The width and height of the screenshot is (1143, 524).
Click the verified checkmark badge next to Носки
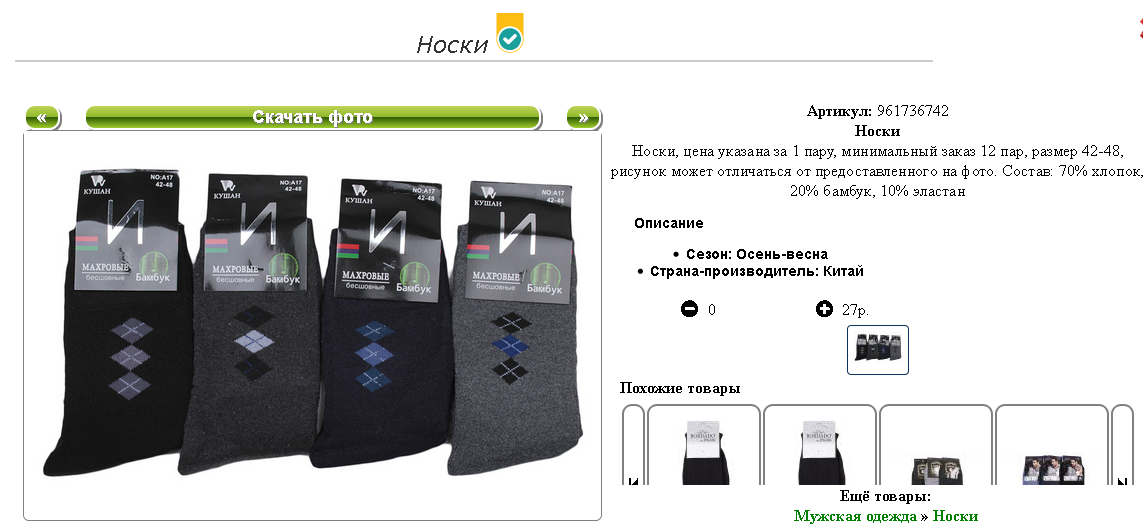(510, 33)
